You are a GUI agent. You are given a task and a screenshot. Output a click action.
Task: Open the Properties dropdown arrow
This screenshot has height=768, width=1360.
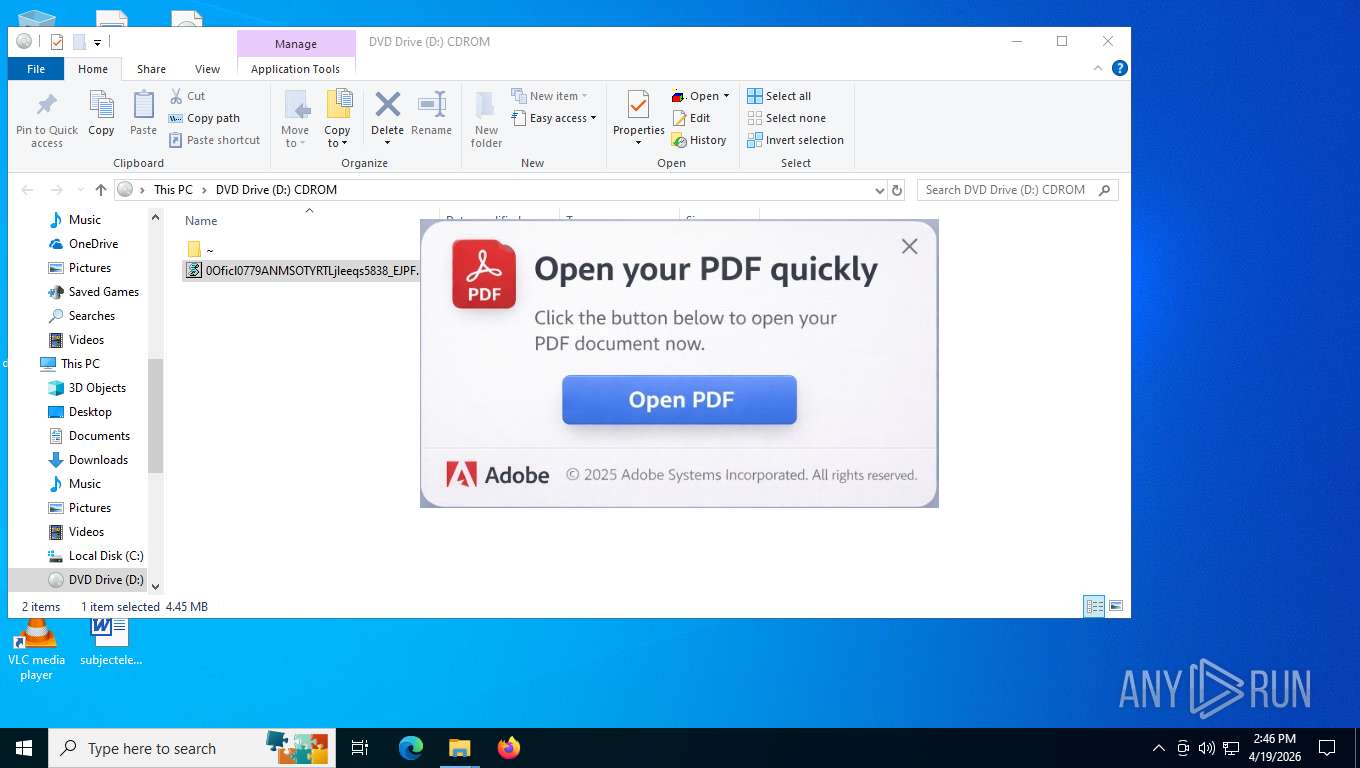(x=638, y=142)
